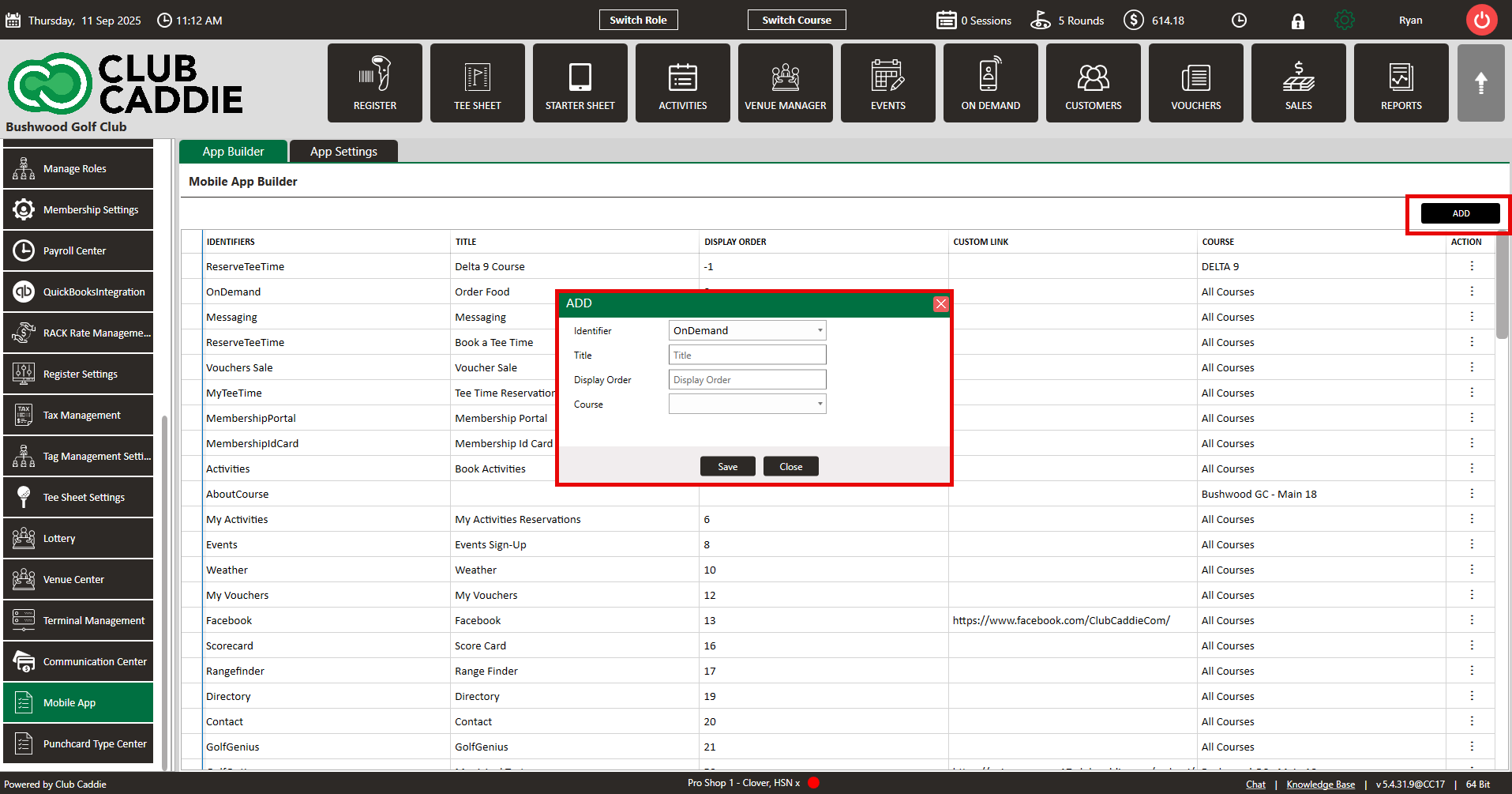
Task: Open the Register module
Action: pyautogui.click(x=375, y=83)
